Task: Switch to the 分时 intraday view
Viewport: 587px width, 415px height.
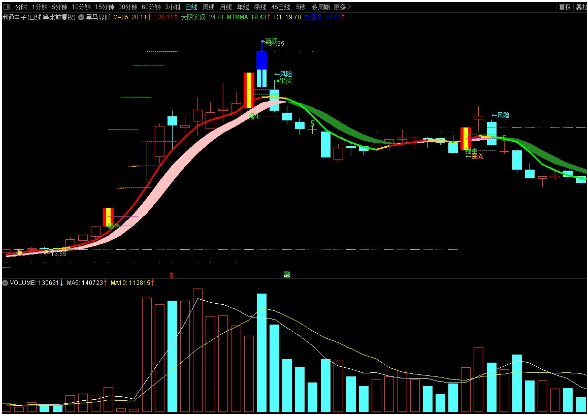Action: [21, 7]
